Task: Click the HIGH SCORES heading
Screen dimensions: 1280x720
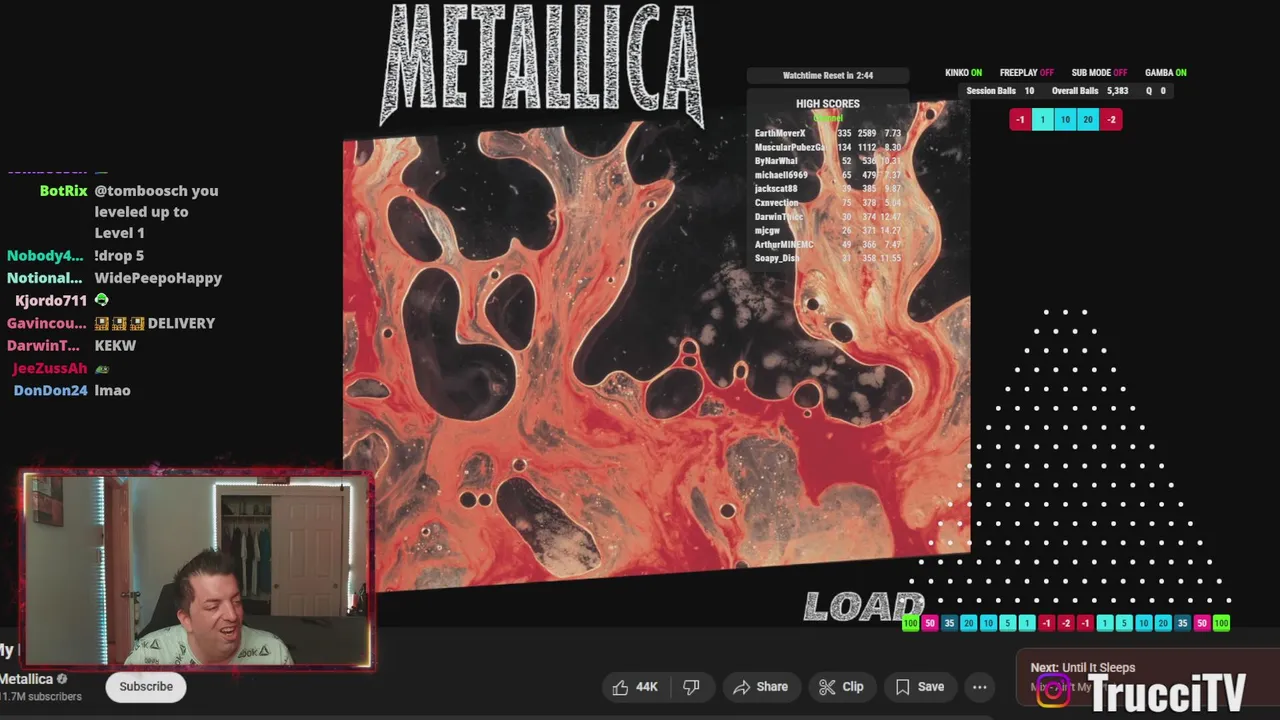Action: point(828,104)
